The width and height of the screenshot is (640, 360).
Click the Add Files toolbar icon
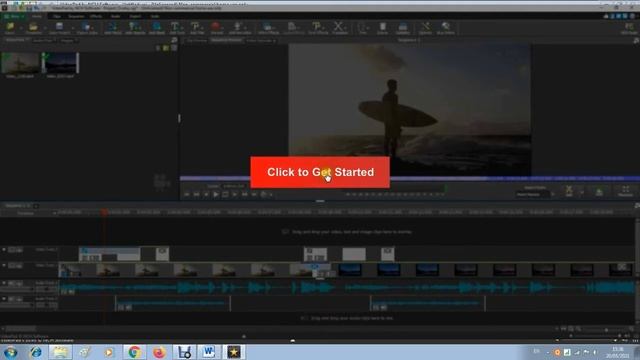(113, 28)
